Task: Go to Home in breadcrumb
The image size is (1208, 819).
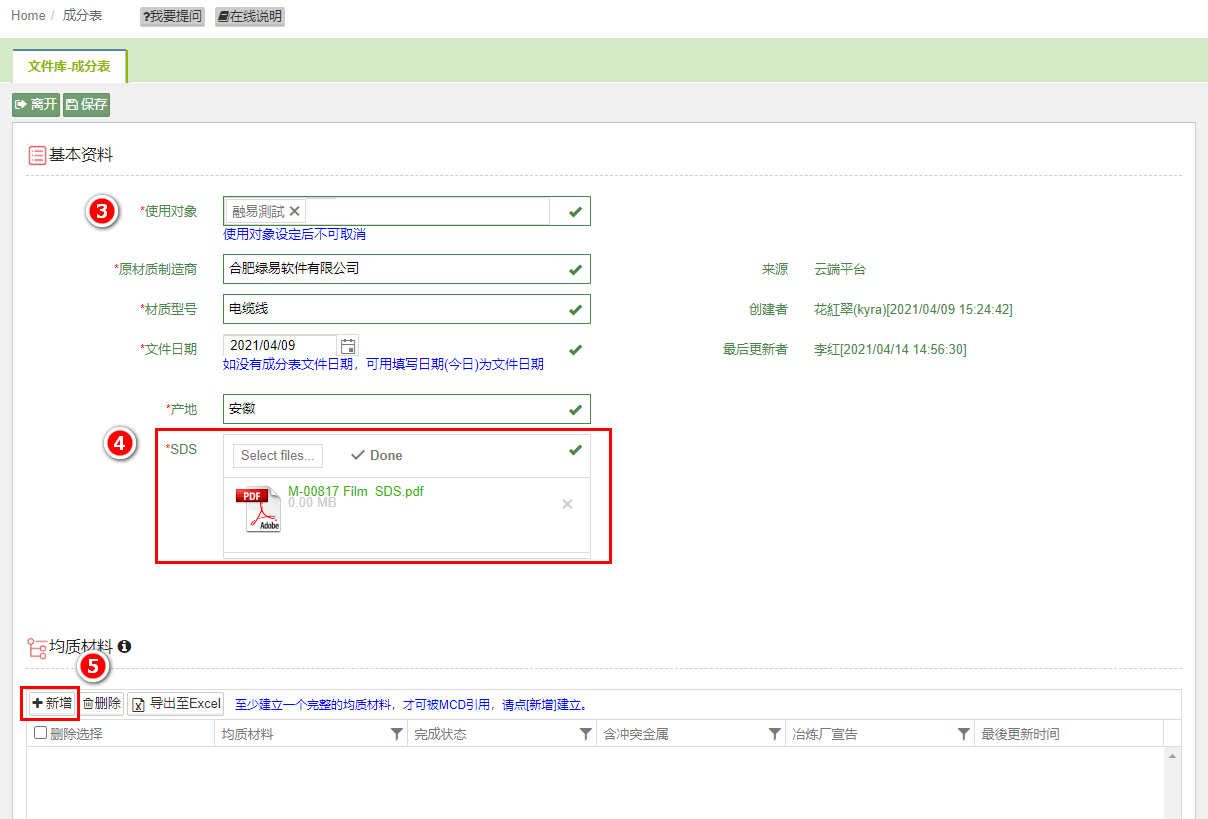Action: point(28,16)
